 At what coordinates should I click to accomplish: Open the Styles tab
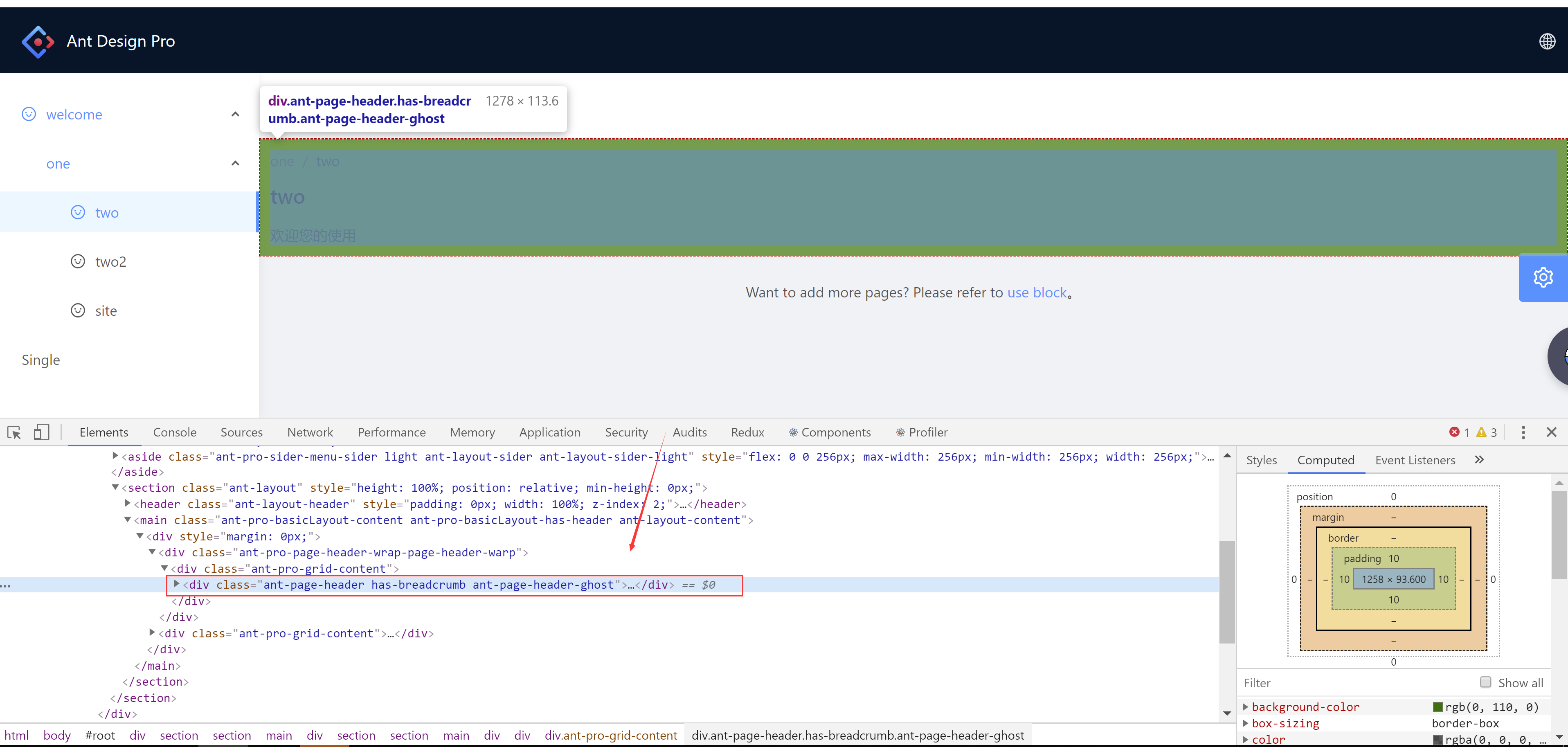click(1261, 460)
